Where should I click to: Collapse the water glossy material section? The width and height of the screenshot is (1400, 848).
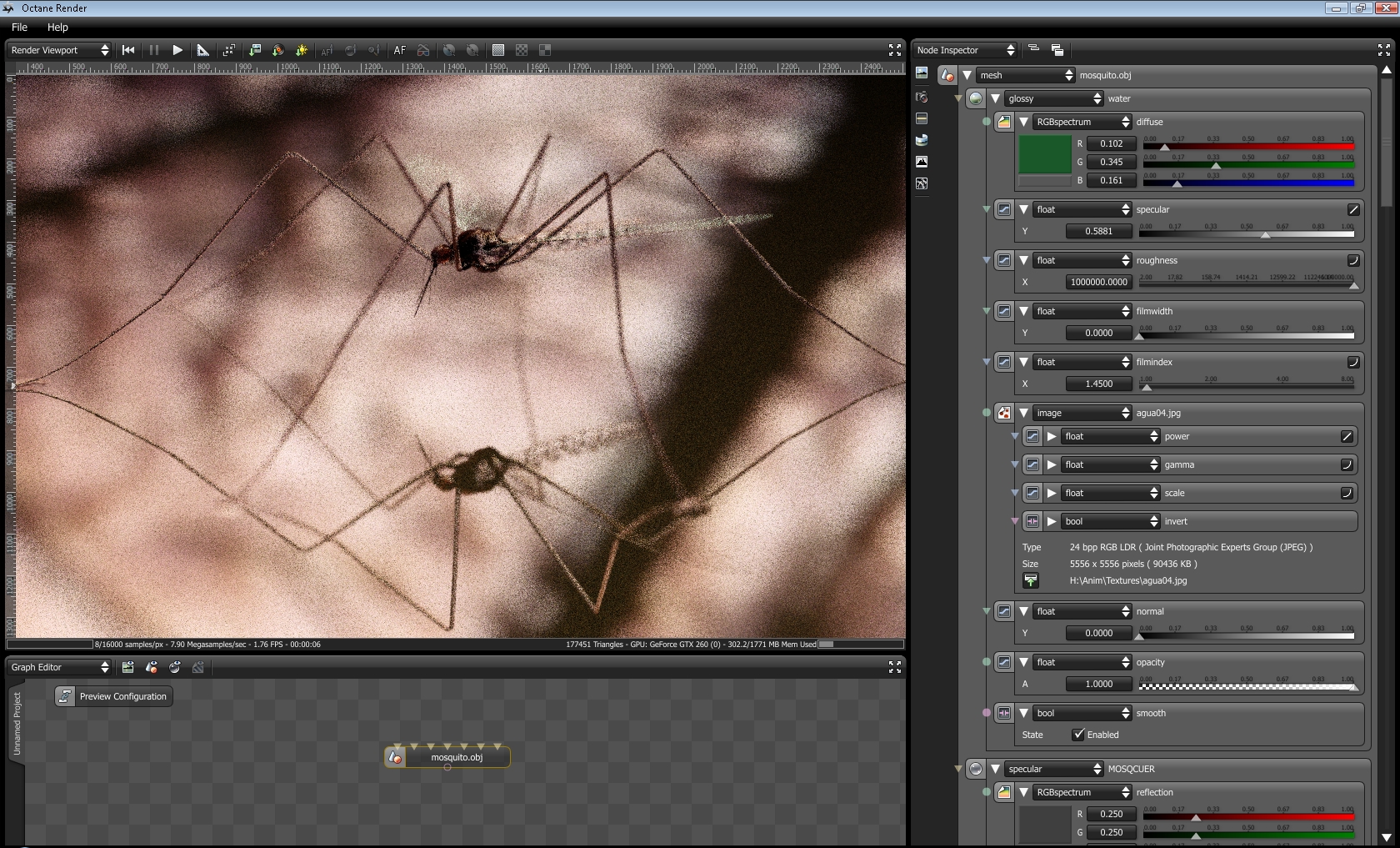(995, 98)
